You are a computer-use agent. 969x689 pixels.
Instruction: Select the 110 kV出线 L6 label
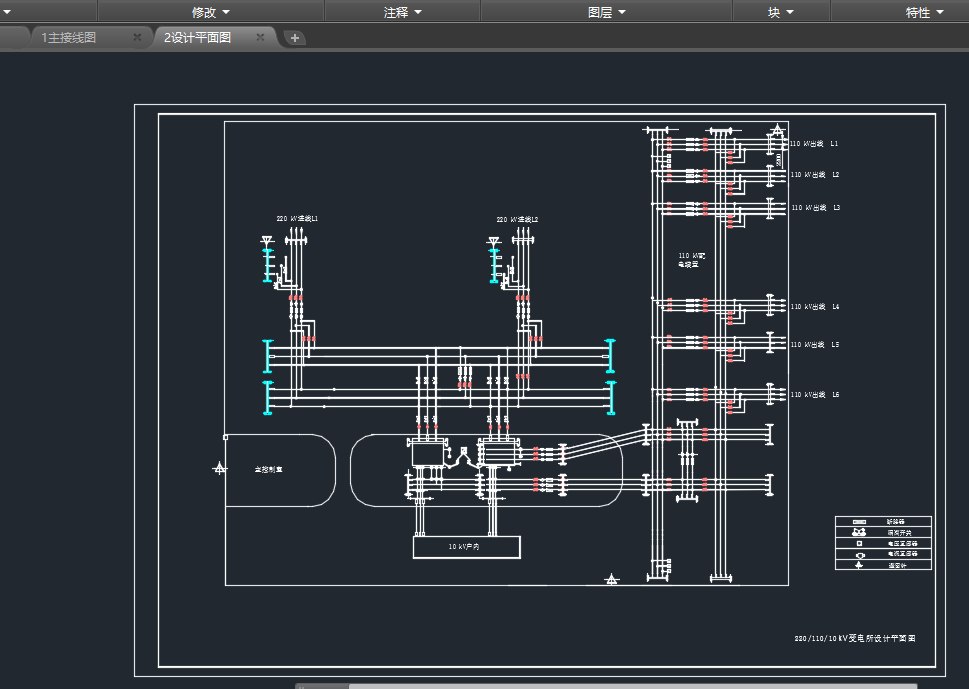[x=815, y=394]
